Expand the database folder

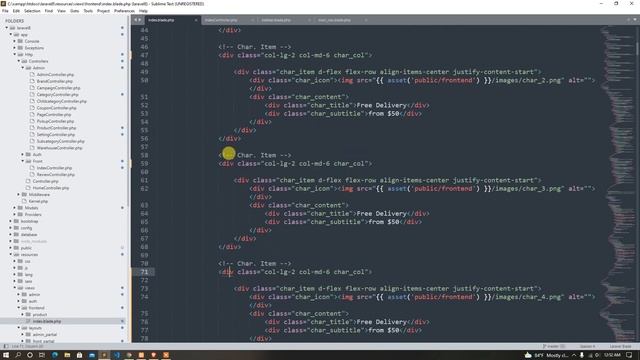click(11, 234)
